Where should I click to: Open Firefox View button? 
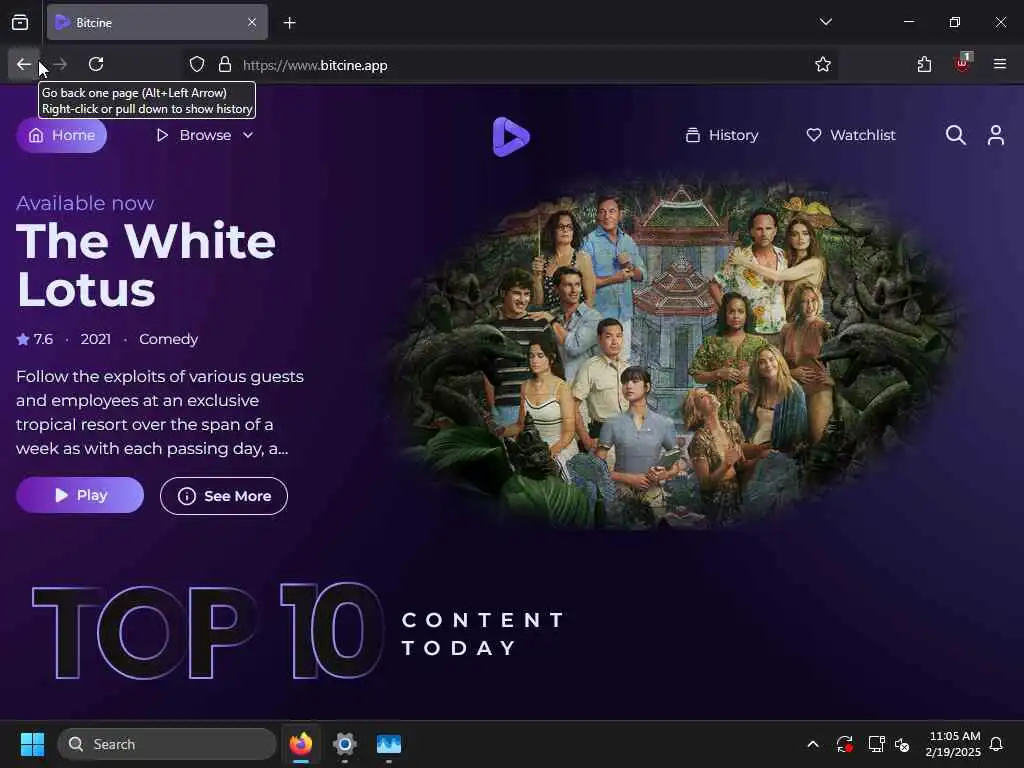click(x=20, y=22)
